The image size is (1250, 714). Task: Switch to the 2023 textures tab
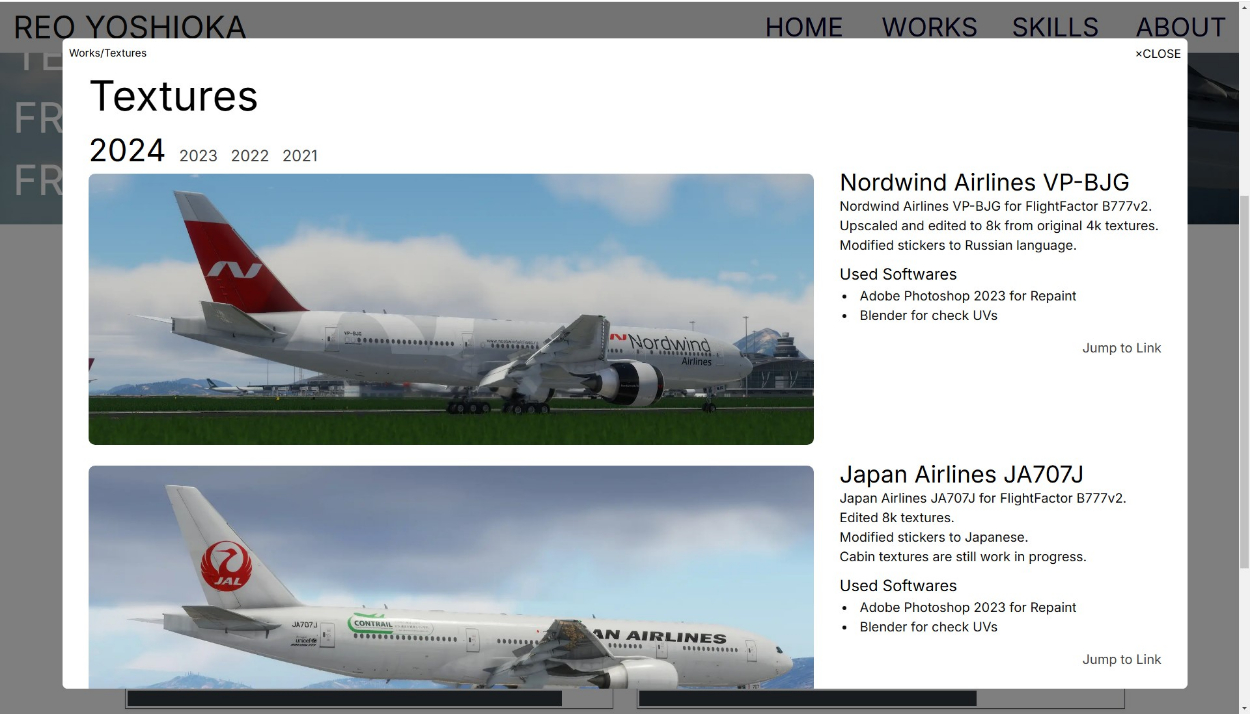pos(198,156)
